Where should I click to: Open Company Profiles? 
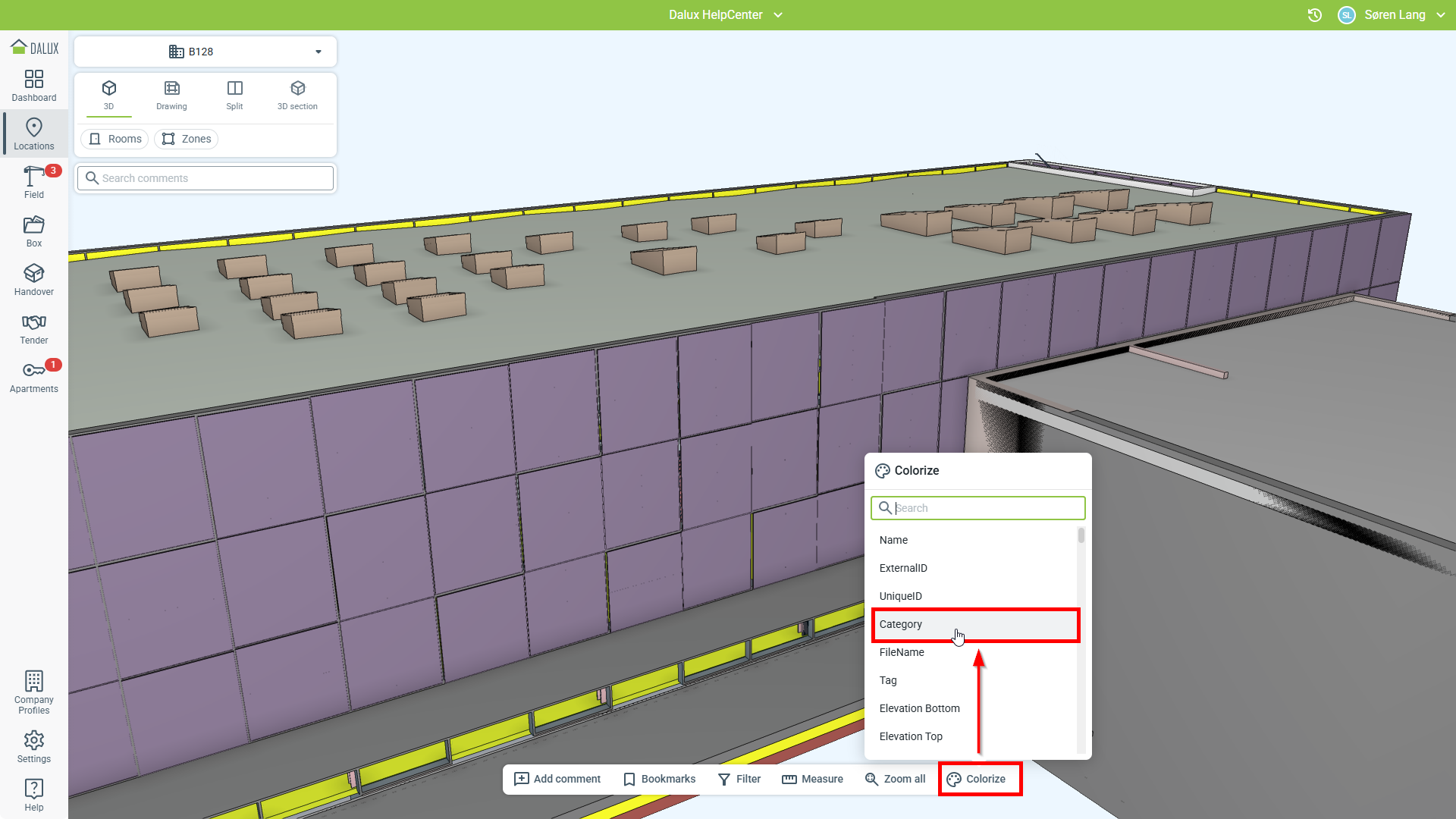[34, 692]
